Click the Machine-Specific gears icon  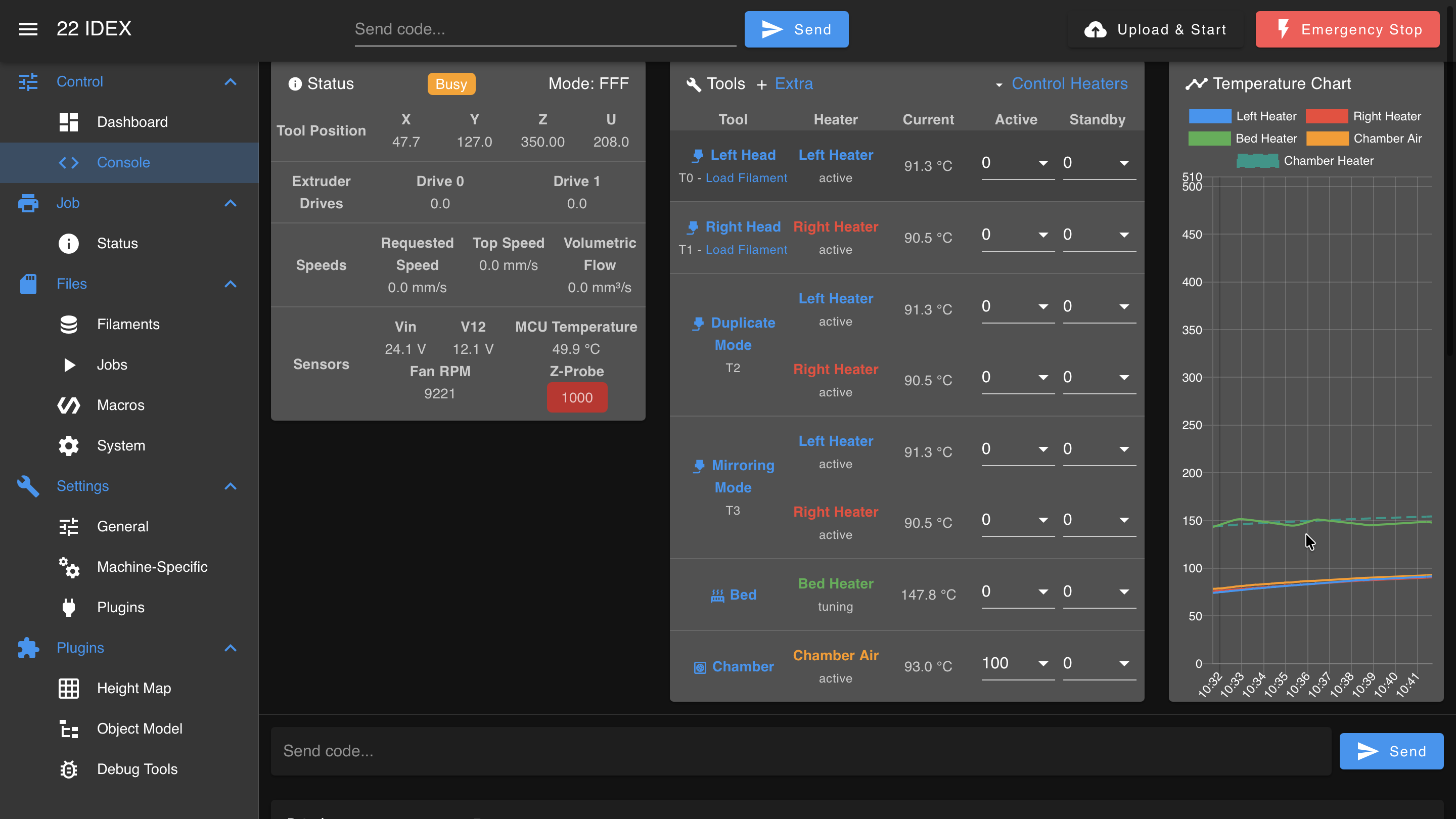[68, 567]
